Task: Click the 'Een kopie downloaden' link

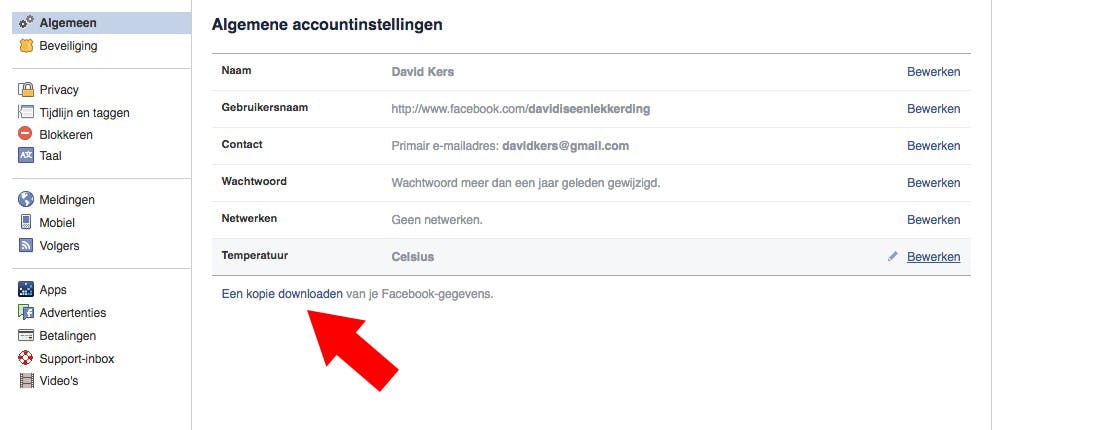Action: pyautogui.click(x=281, y=294)
